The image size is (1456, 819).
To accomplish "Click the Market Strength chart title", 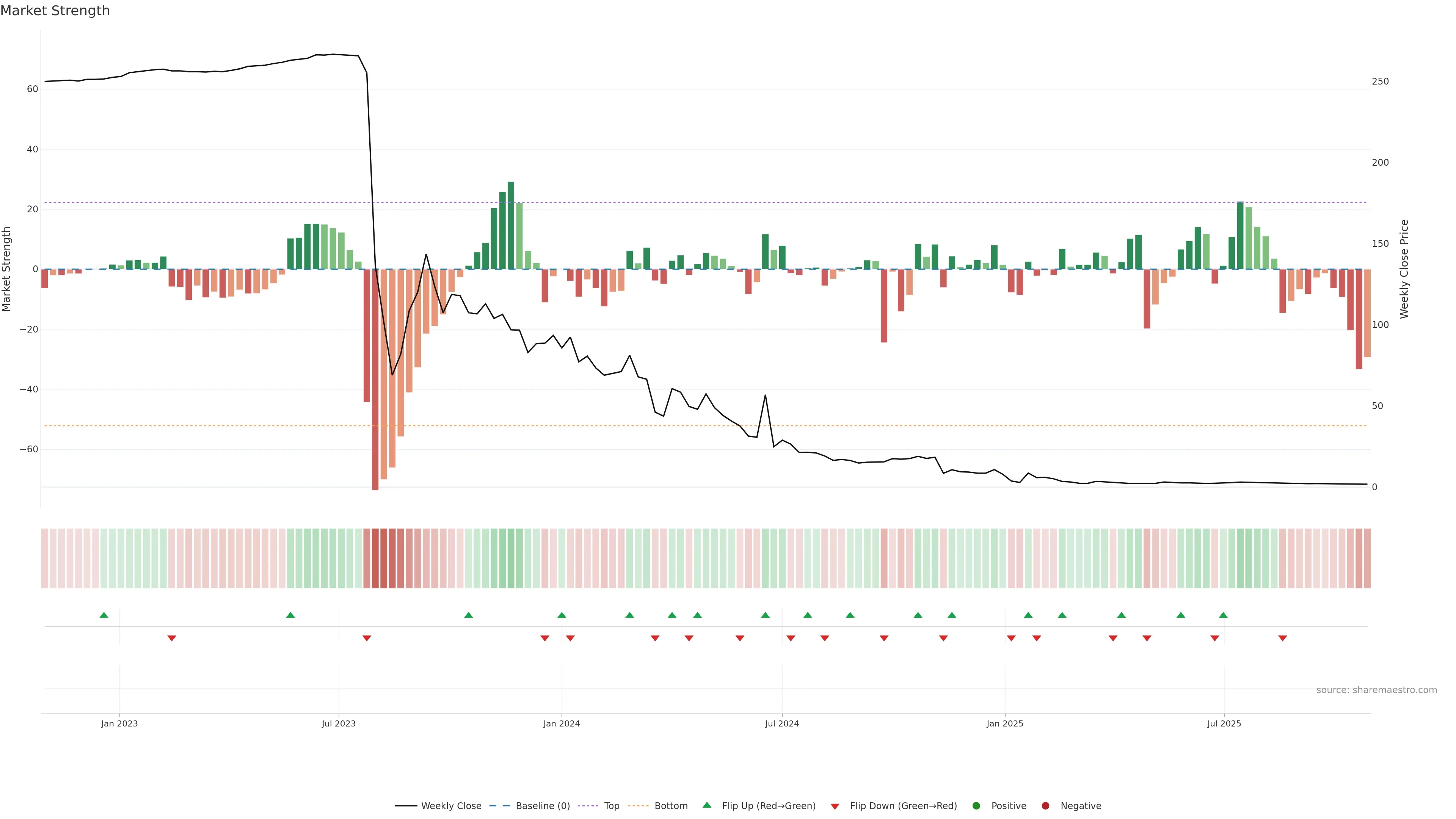I will click(x=55, y=11).
